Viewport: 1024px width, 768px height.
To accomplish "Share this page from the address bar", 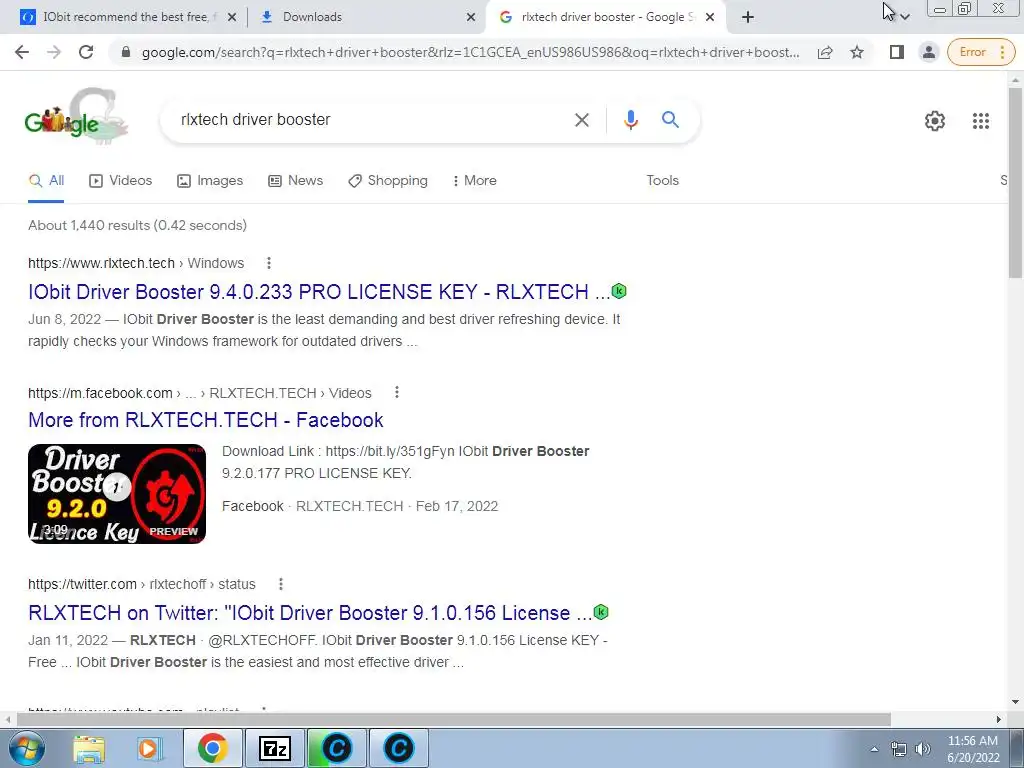I will pos(825,52).
